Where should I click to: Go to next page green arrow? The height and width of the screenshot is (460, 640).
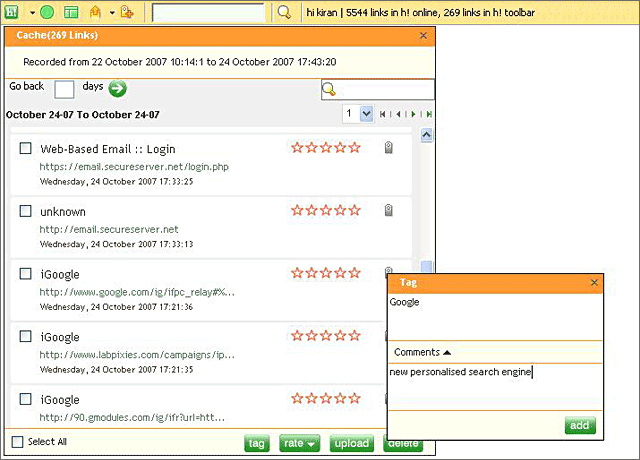413,114
